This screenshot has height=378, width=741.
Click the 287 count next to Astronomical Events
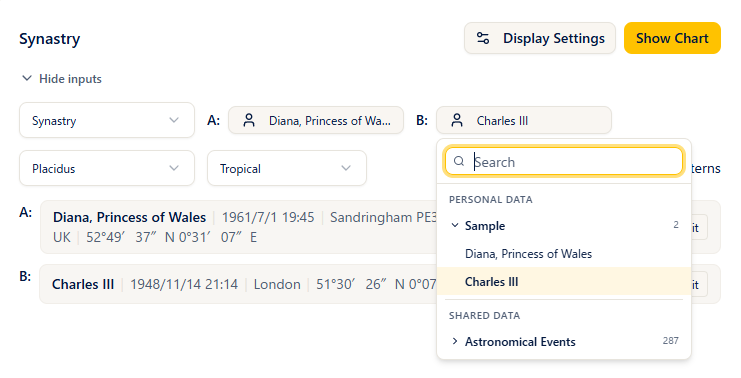pyautogui.click(x=671, y=341)
